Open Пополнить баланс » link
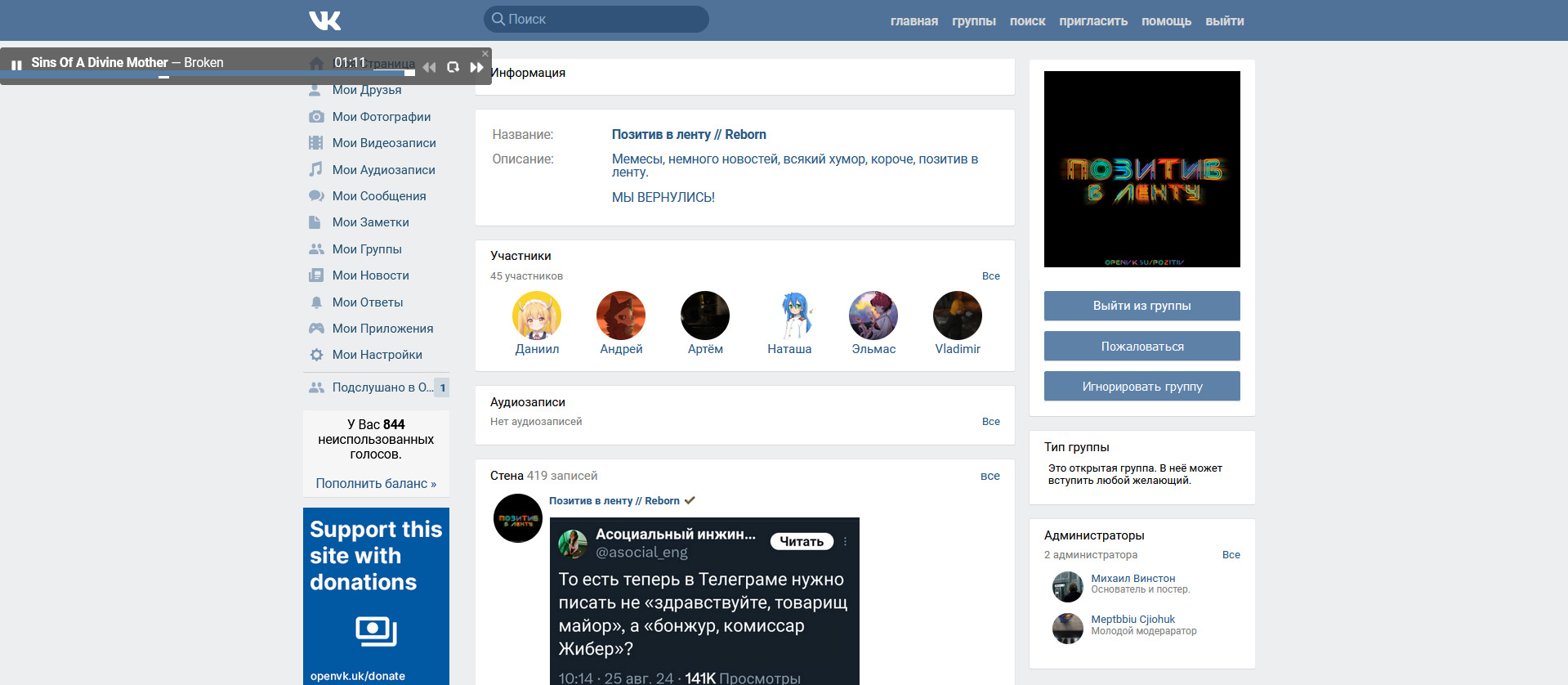 [x=376, y=484]
